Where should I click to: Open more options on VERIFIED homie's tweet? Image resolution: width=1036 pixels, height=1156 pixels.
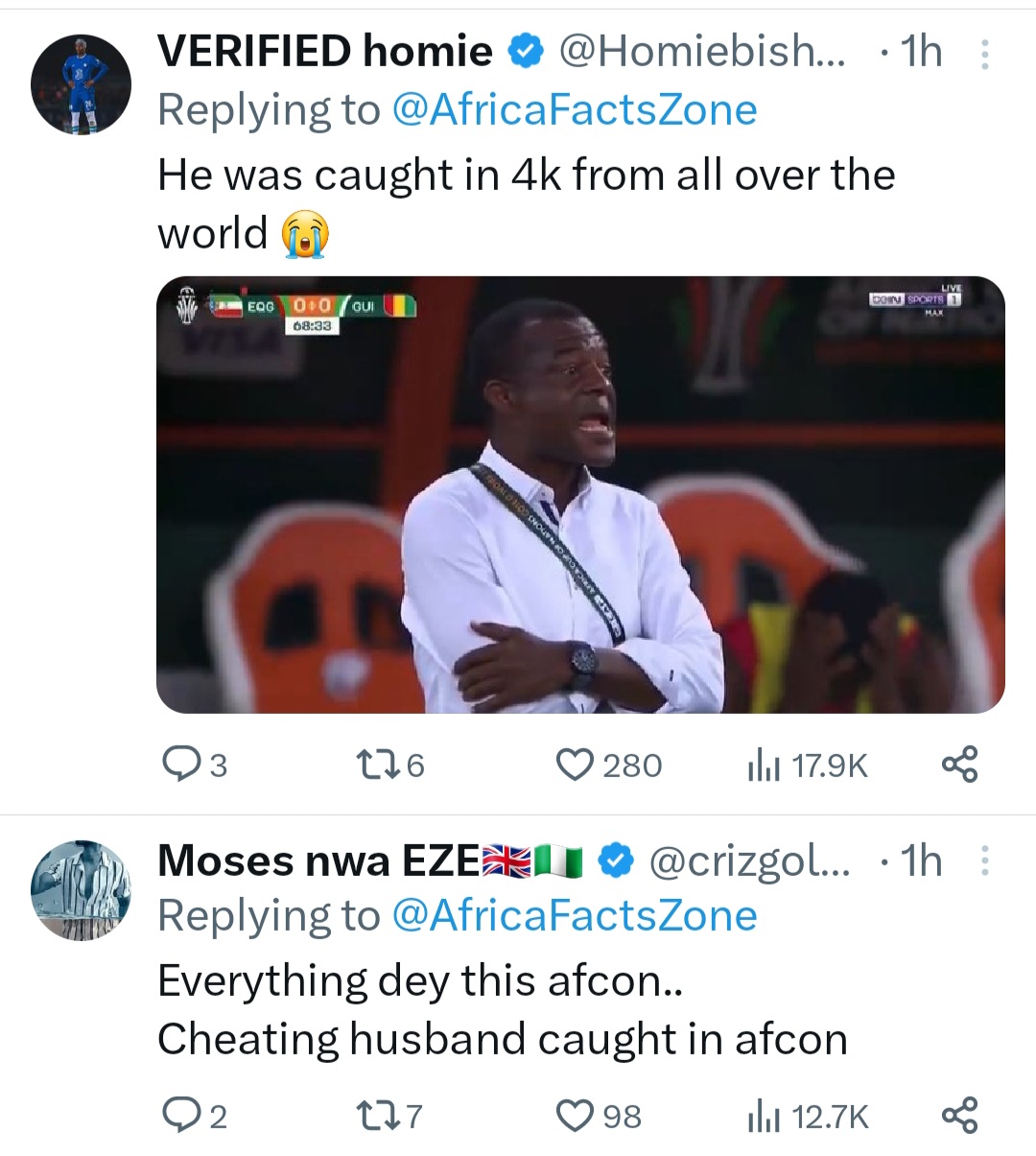click(984, 54)
